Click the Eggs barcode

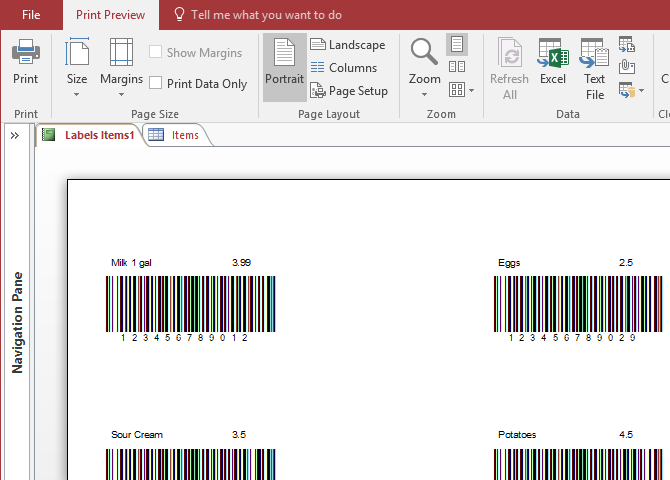(x=578, y=303)
